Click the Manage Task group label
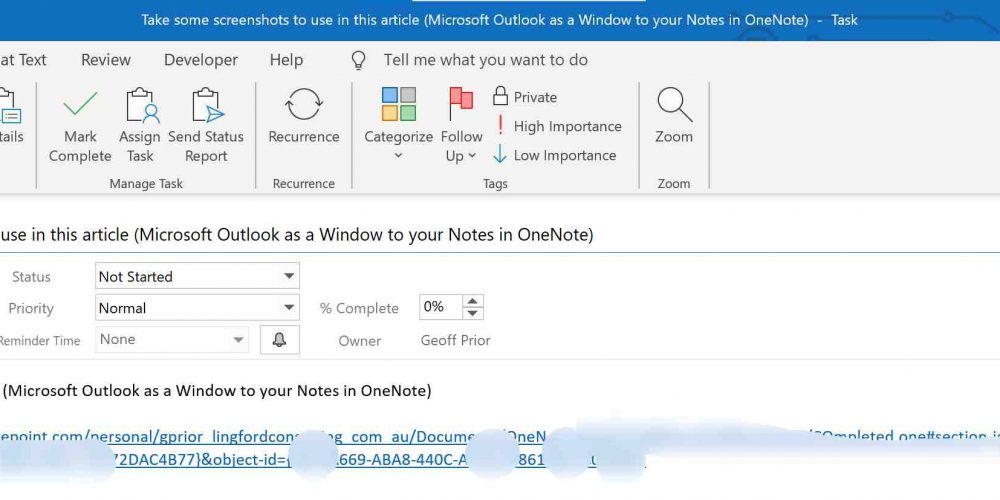 pyautogui.click(x=146, y=184)
